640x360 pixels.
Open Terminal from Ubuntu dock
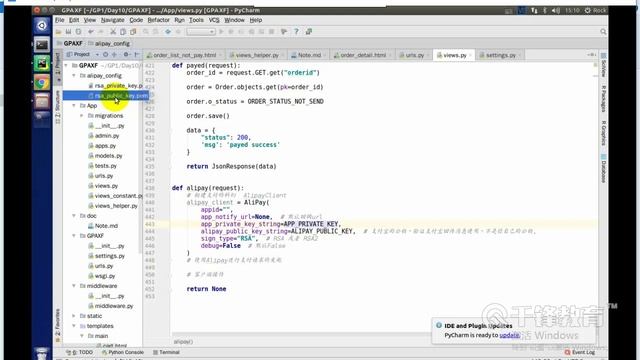[x=42, y=44]
